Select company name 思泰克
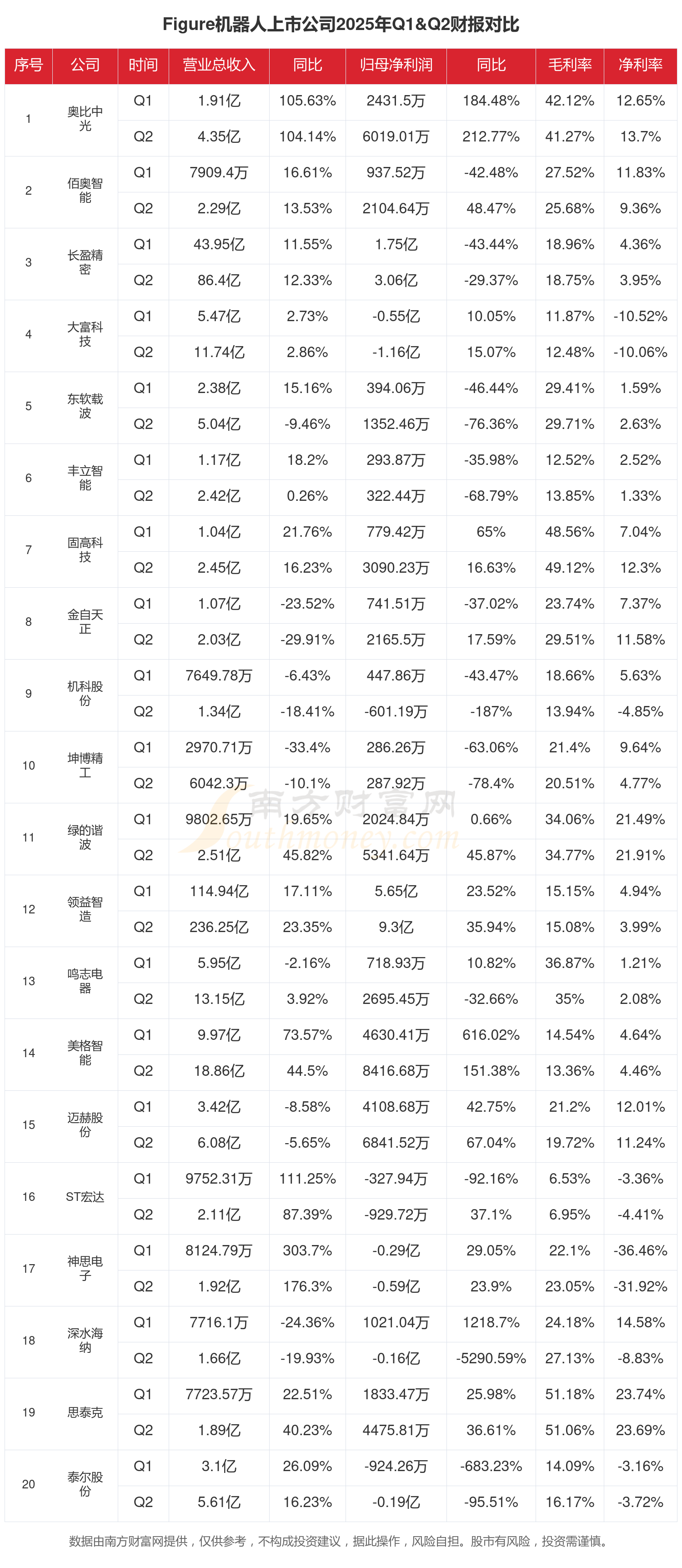682x1568 pixels. click(x=85, y=1412)
